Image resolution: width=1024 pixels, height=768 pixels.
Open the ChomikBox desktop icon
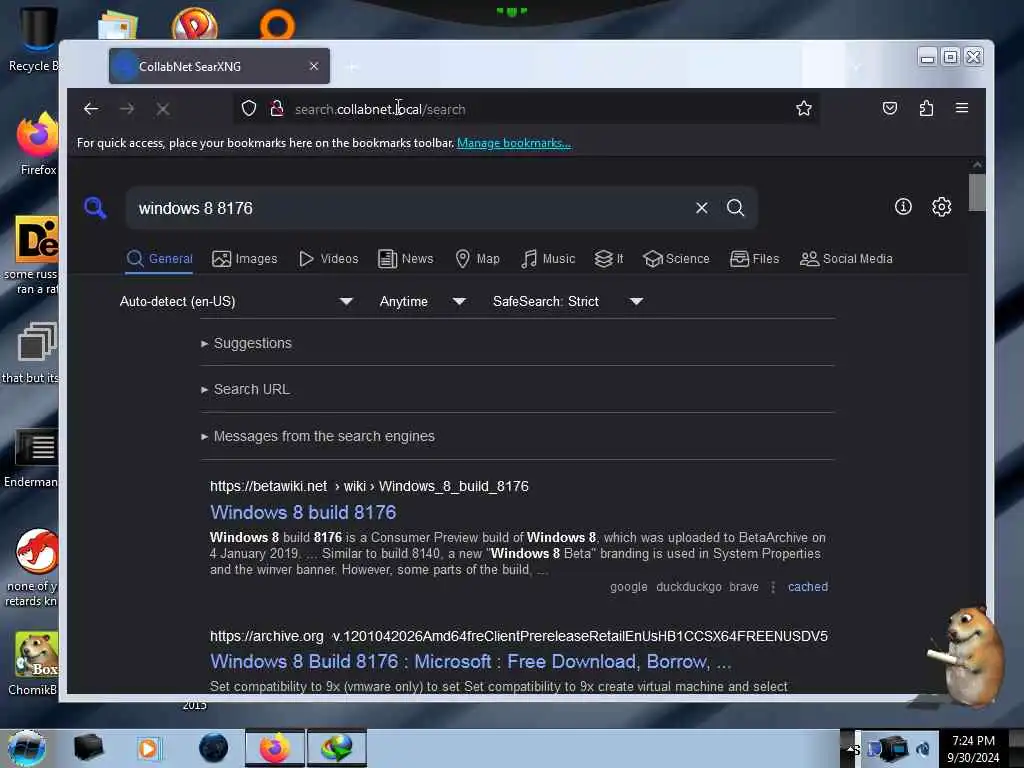[x=34, y=663]
